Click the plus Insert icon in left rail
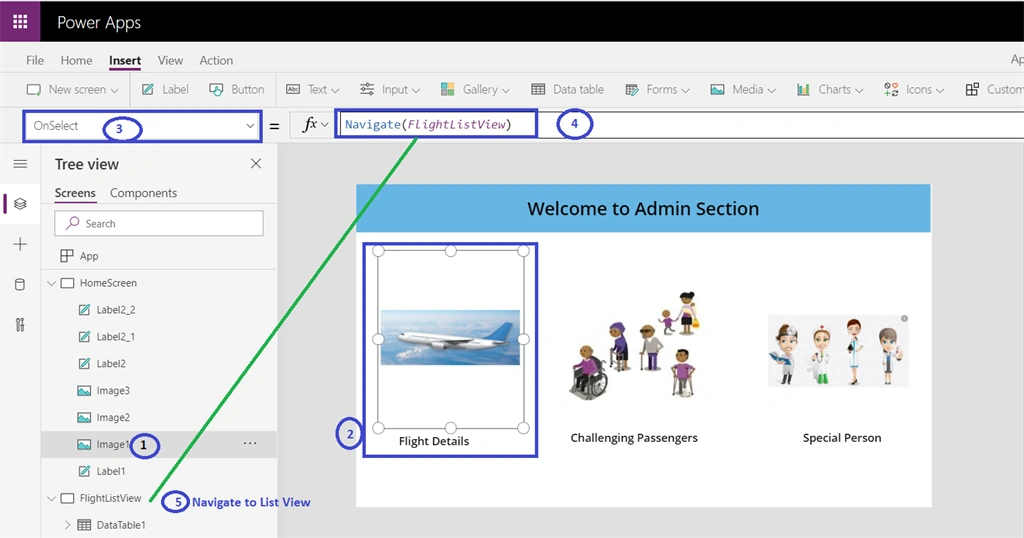The image size is (1024, 538). point(20,244)
